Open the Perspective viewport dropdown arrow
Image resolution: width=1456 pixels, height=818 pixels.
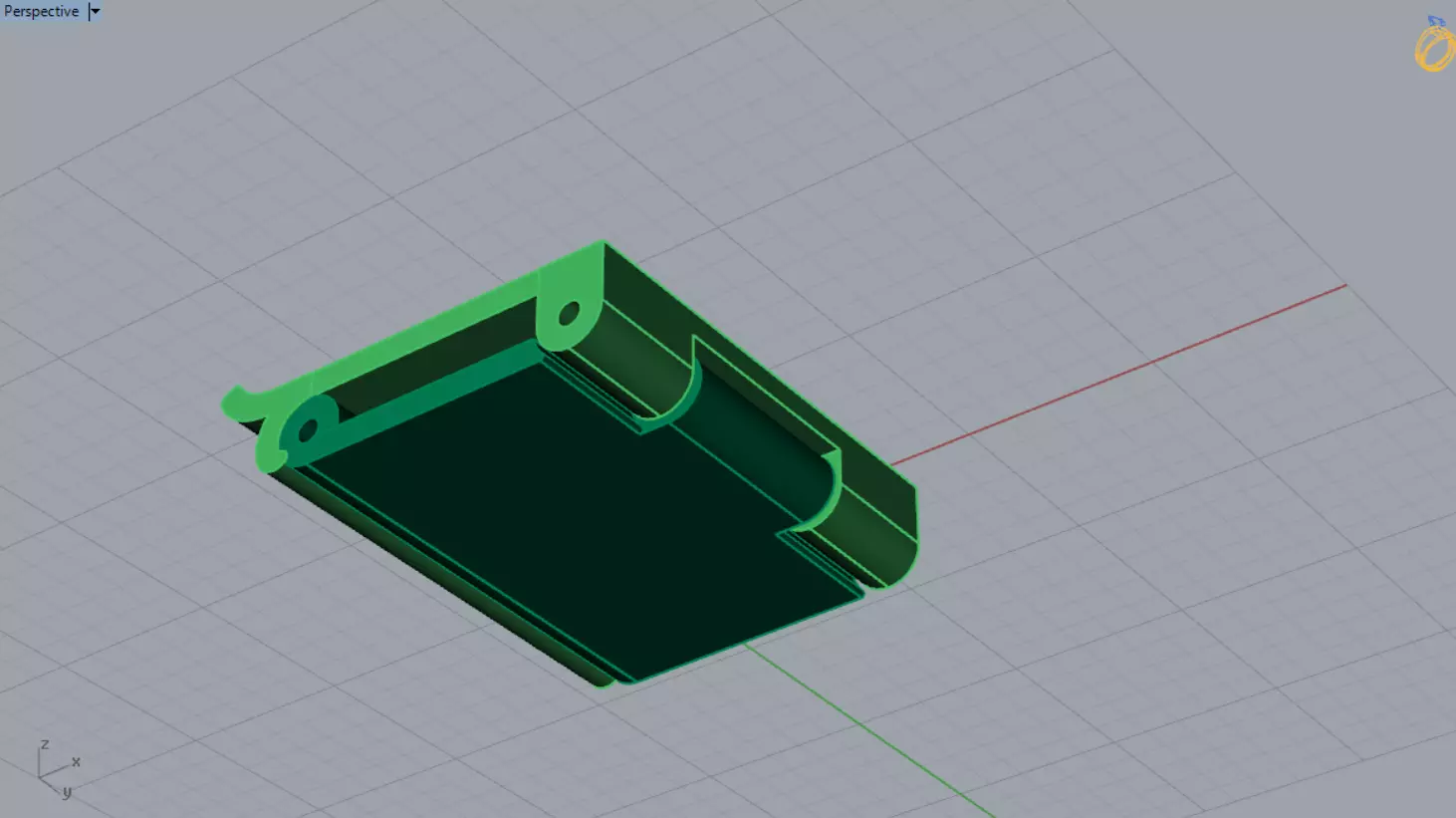click(x=95, y=12)
